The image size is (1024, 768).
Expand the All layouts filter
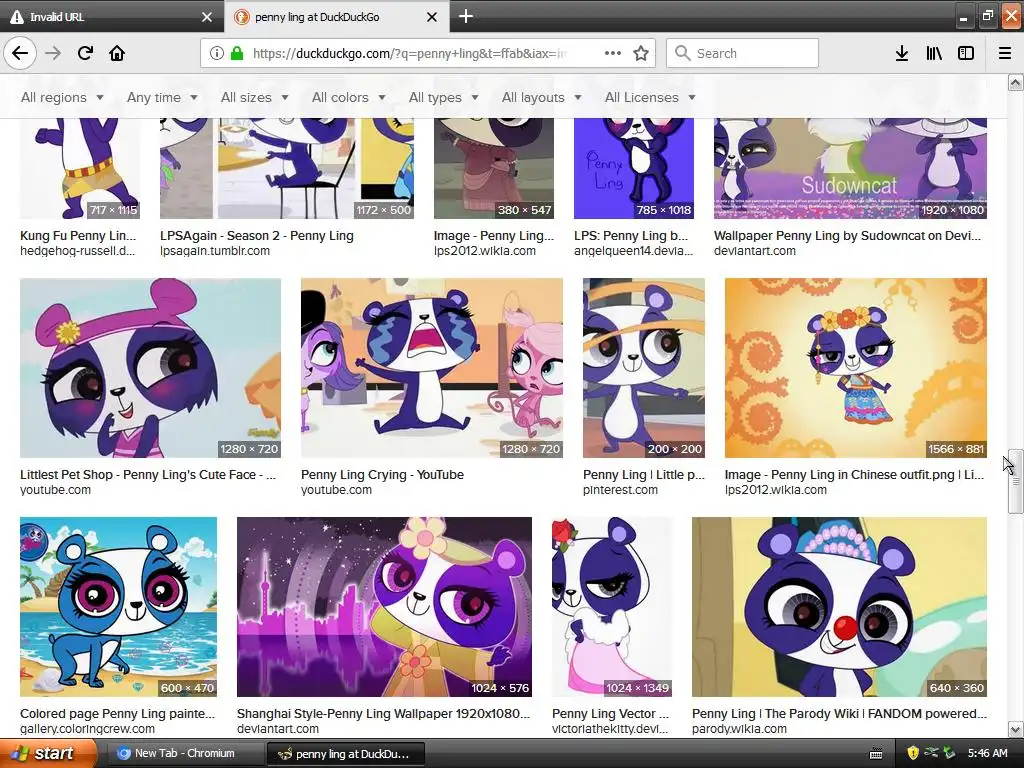(541, 97)
